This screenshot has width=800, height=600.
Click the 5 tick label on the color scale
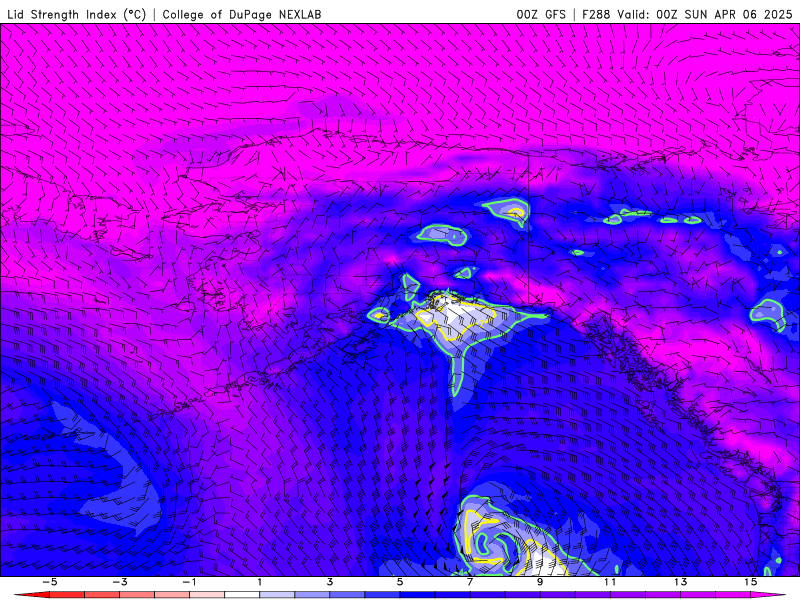[x=399, y=582]
